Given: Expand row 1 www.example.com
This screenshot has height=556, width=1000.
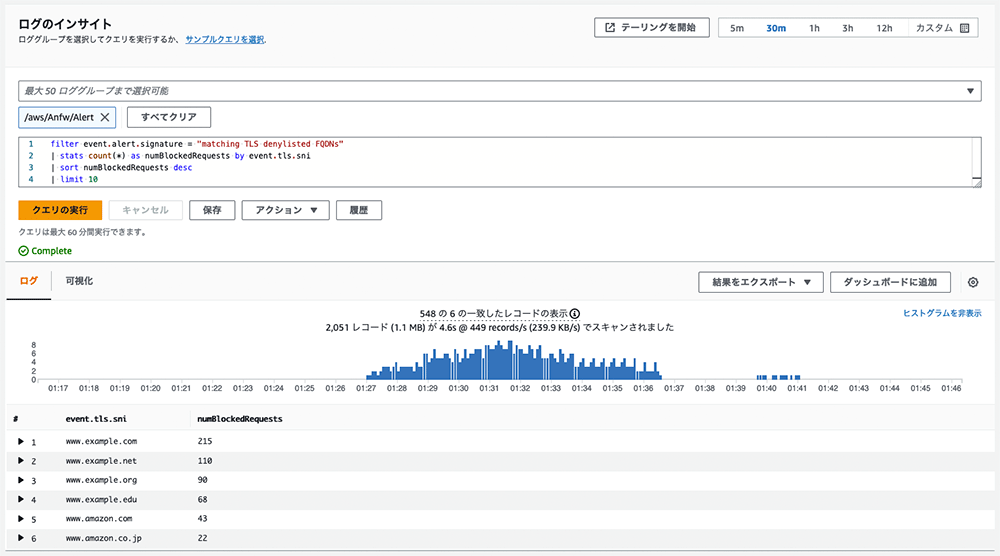Looking at the screenshot, I should [x=20, y=441].
